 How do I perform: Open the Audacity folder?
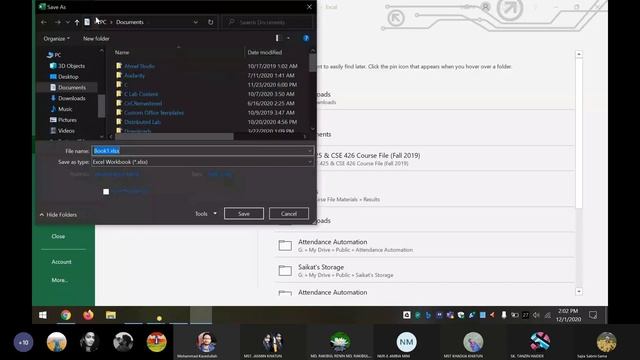pos(134,75)
